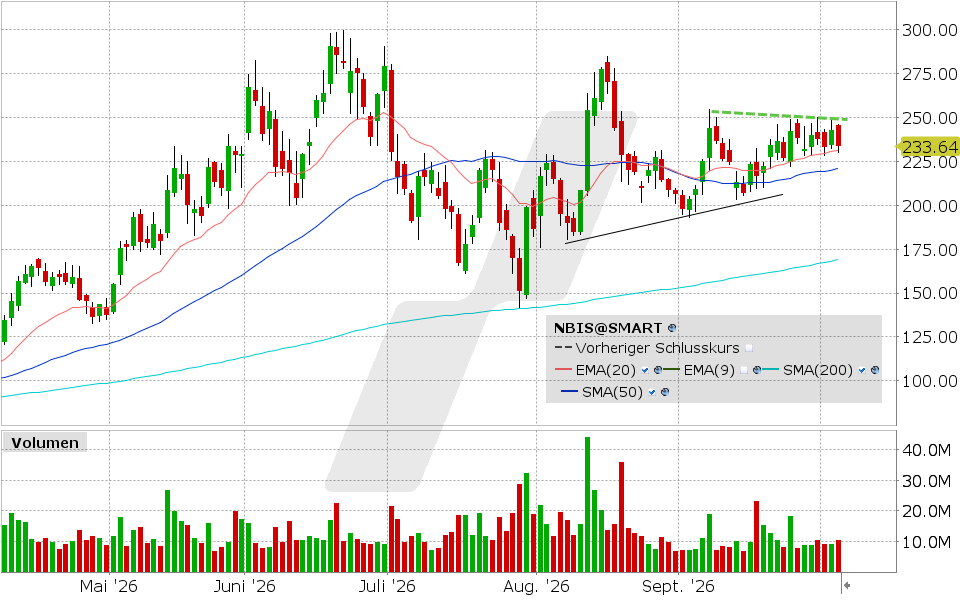Click the cyan SMA(200) legend line sample

tap(770, 369)
